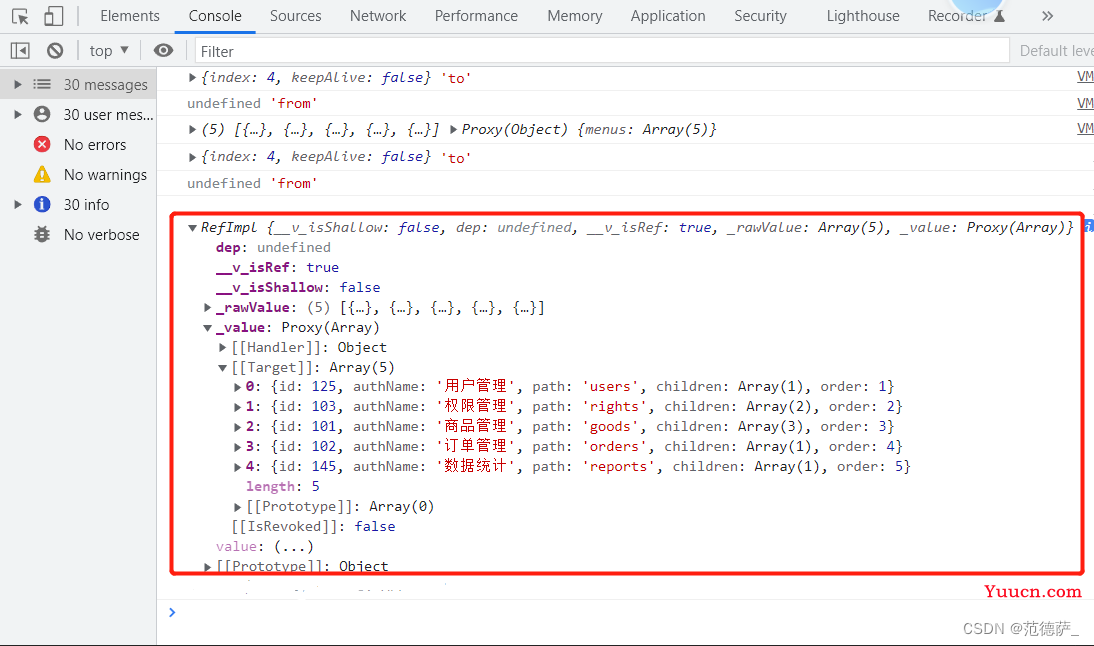This screenshot has height=646, width=1094.
Task: Open the Security tab
Action: click(x=760, y=16)
